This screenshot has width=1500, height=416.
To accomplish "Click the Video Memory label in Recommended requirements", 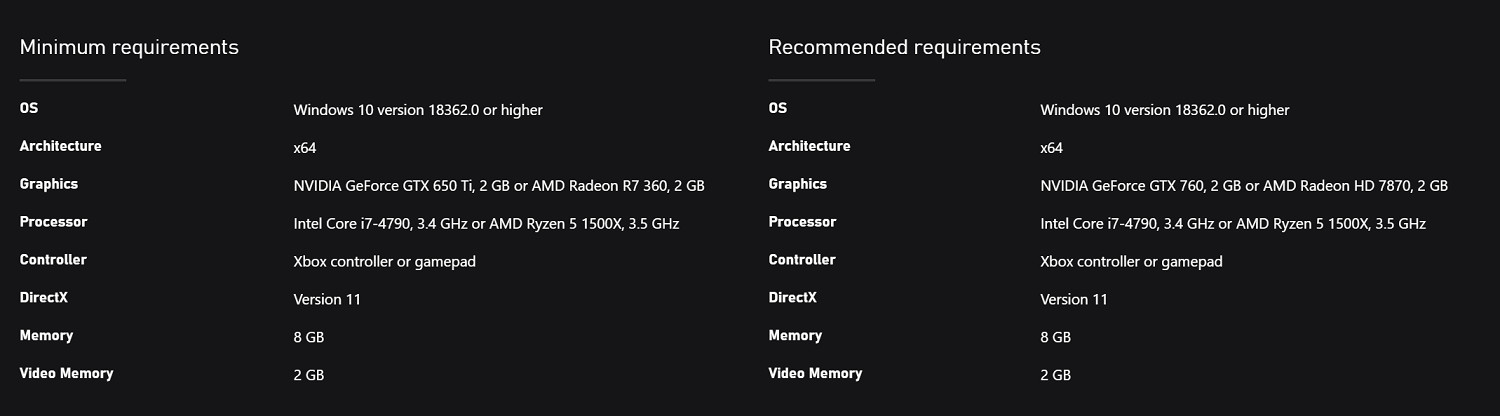I will (x=814, y=374).
